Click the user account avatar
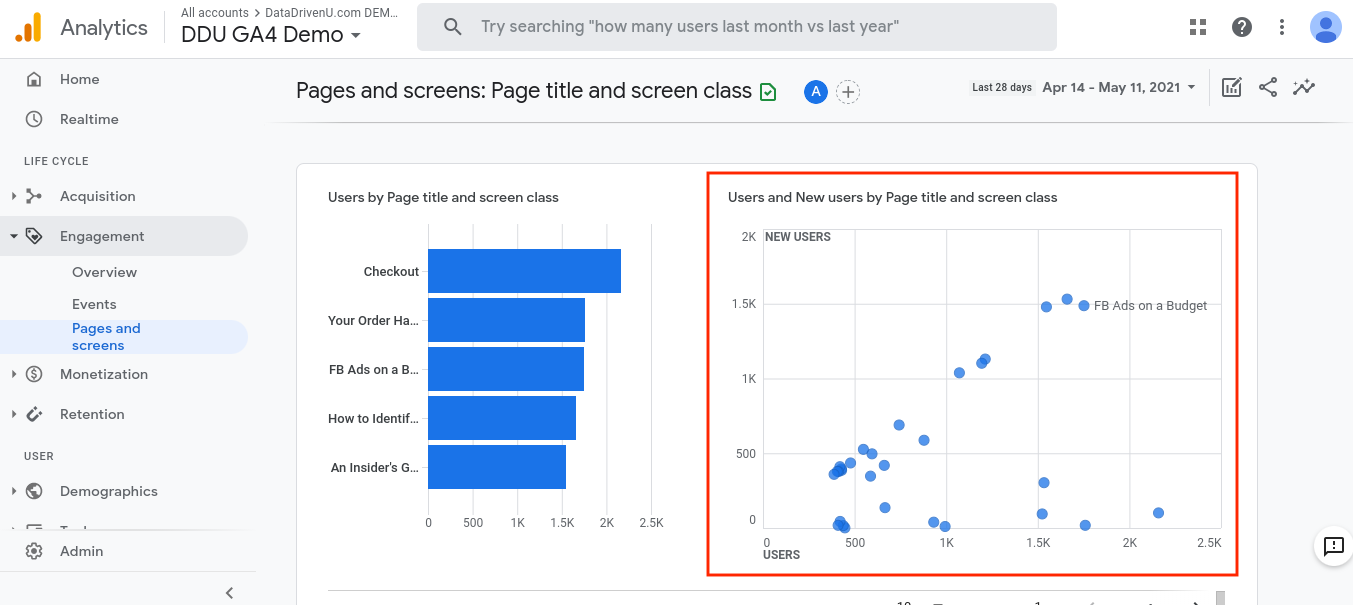Viewport: 1353px width, 605px height. click(x=1326, y=27)
